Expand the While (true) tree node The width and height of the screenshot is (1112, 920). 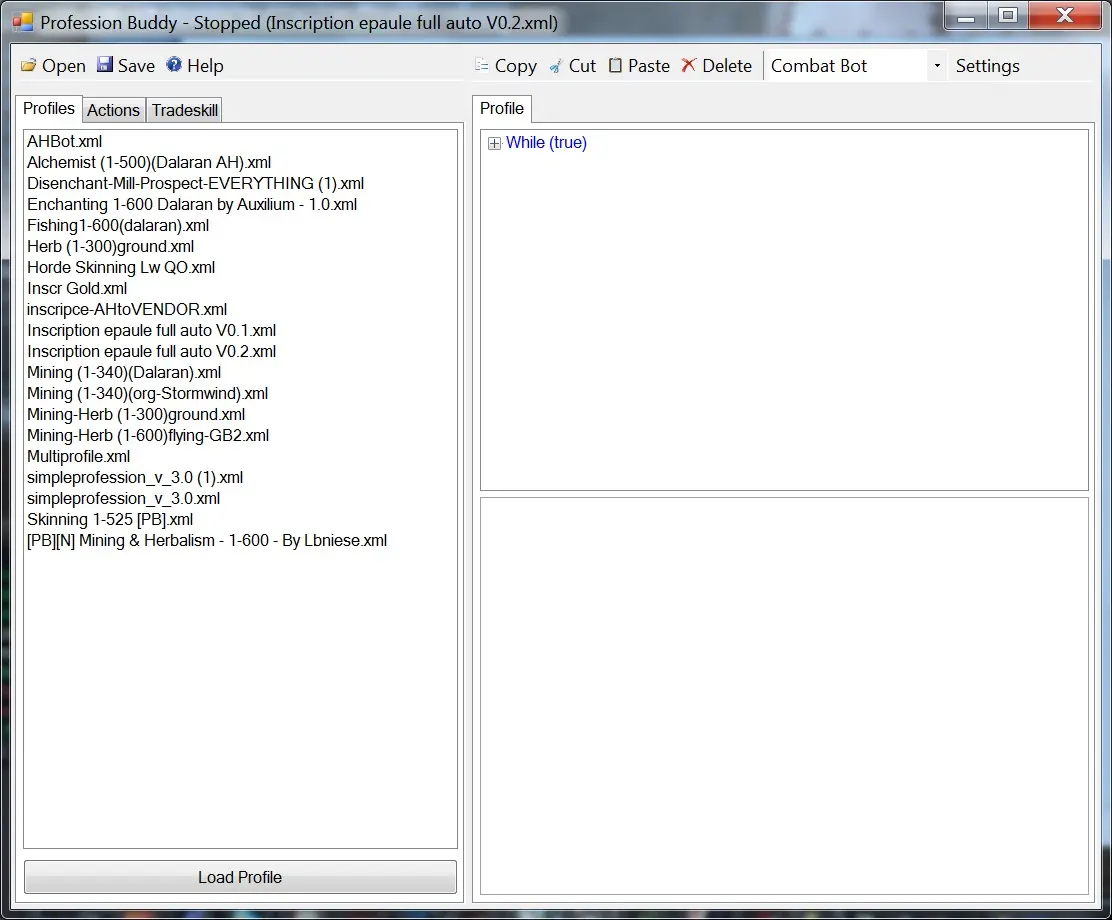(x=494, y=143)
